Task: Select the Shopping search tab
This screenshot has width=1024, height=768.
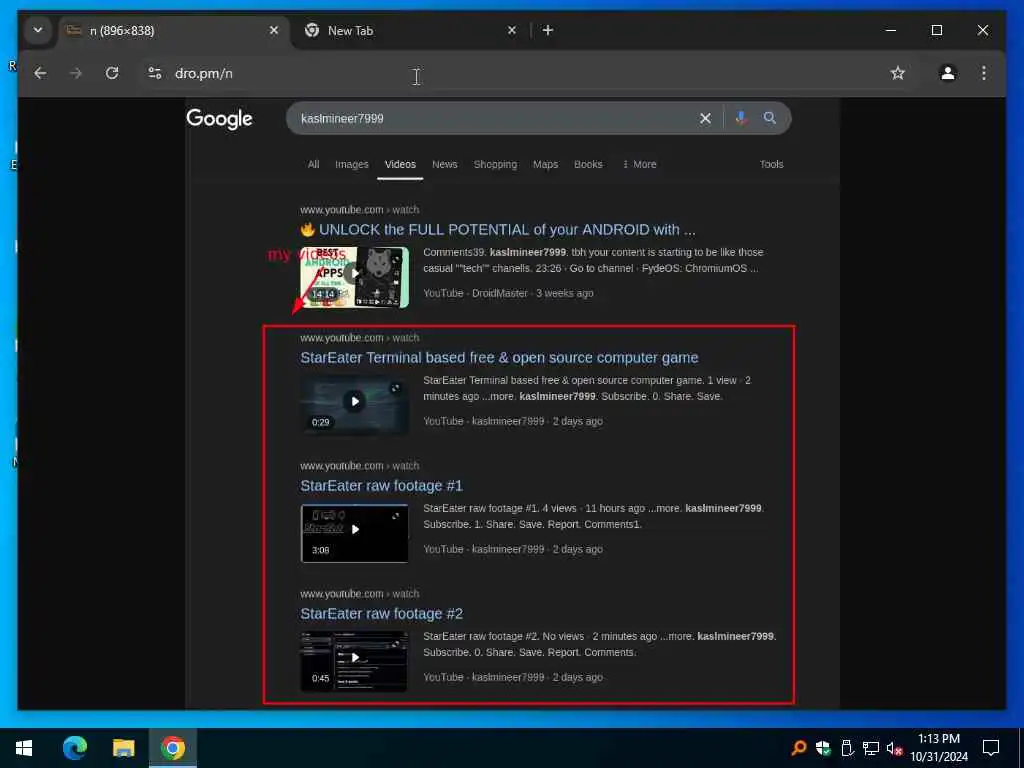Action: 495,165
